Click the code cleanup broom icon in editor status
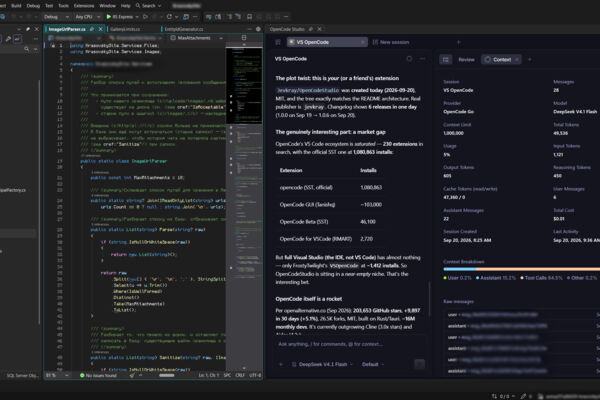This screenshot has height=400, width=600. (132, 376)
